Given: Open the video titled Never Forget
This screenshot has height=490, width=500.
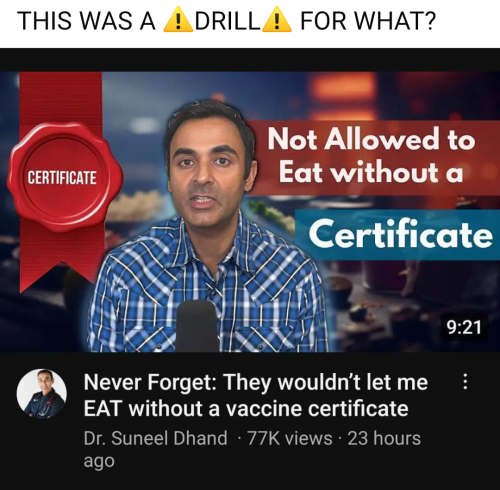Looking at the screenshot, I should pos(256,395).
